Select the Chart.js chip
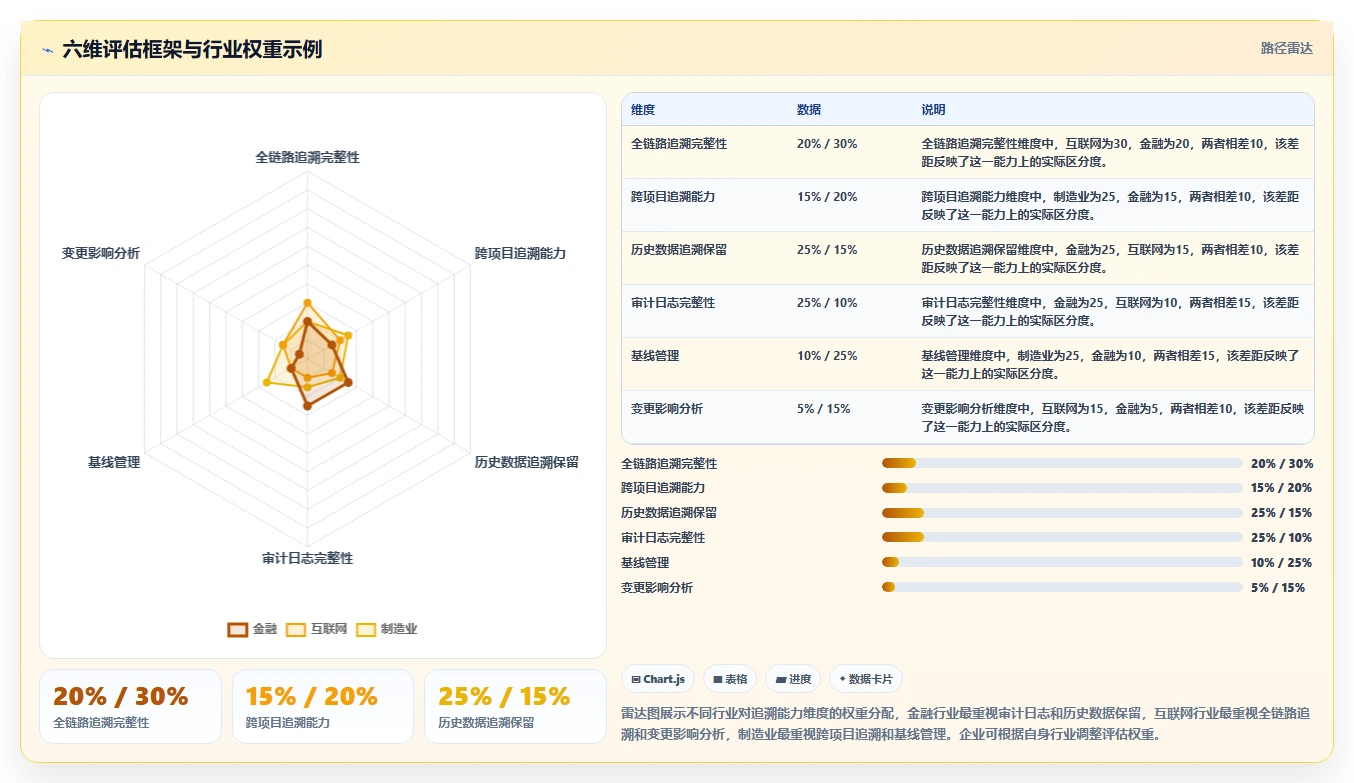Screen dimensions: 1354x783 pyautogui.click(x=658, y=679)
